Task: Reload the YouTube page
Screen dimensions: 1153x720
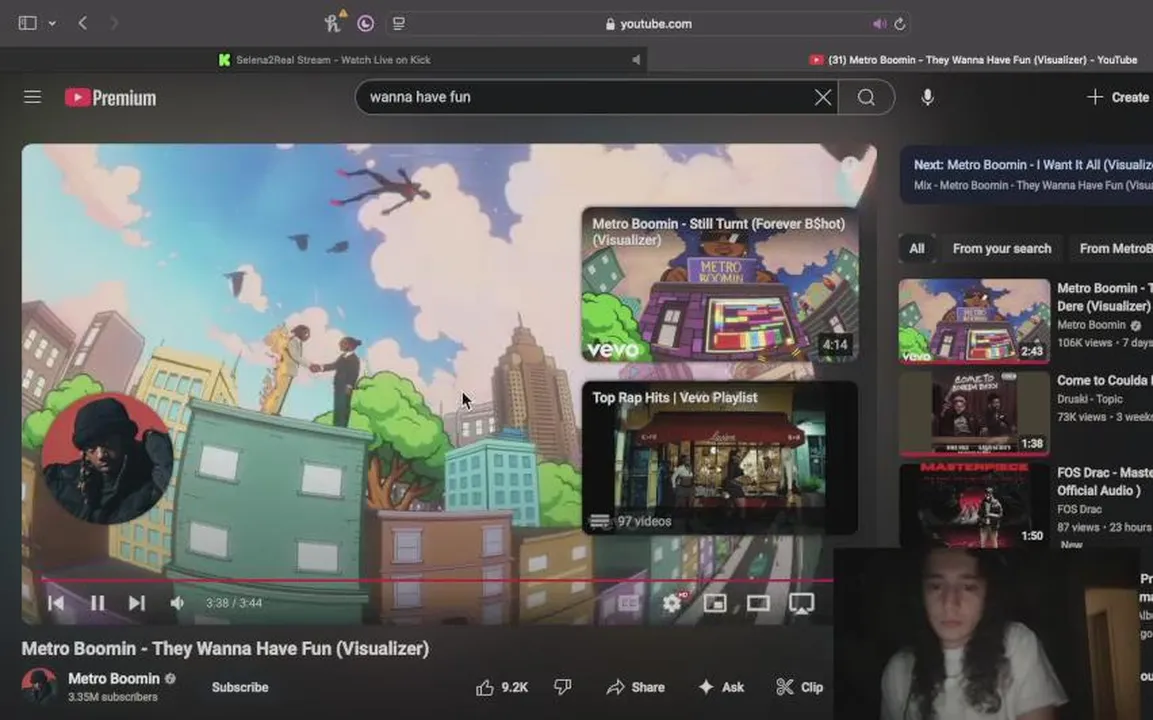Action: (899, 24)
